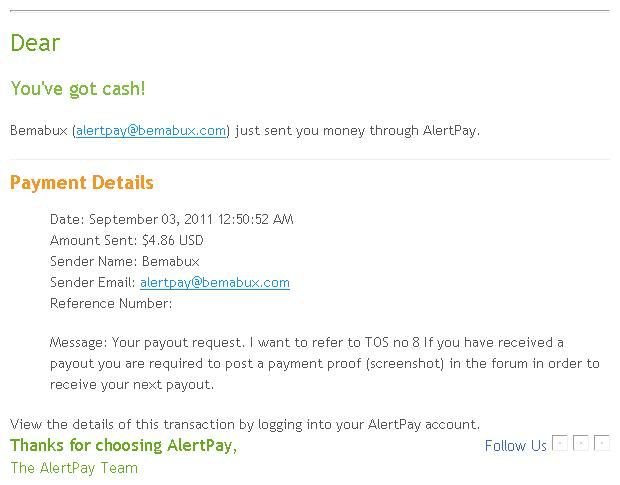Screen dimensions: 620x485
Task: Click the Follow Us label
Action: click(x=516, y=446)
